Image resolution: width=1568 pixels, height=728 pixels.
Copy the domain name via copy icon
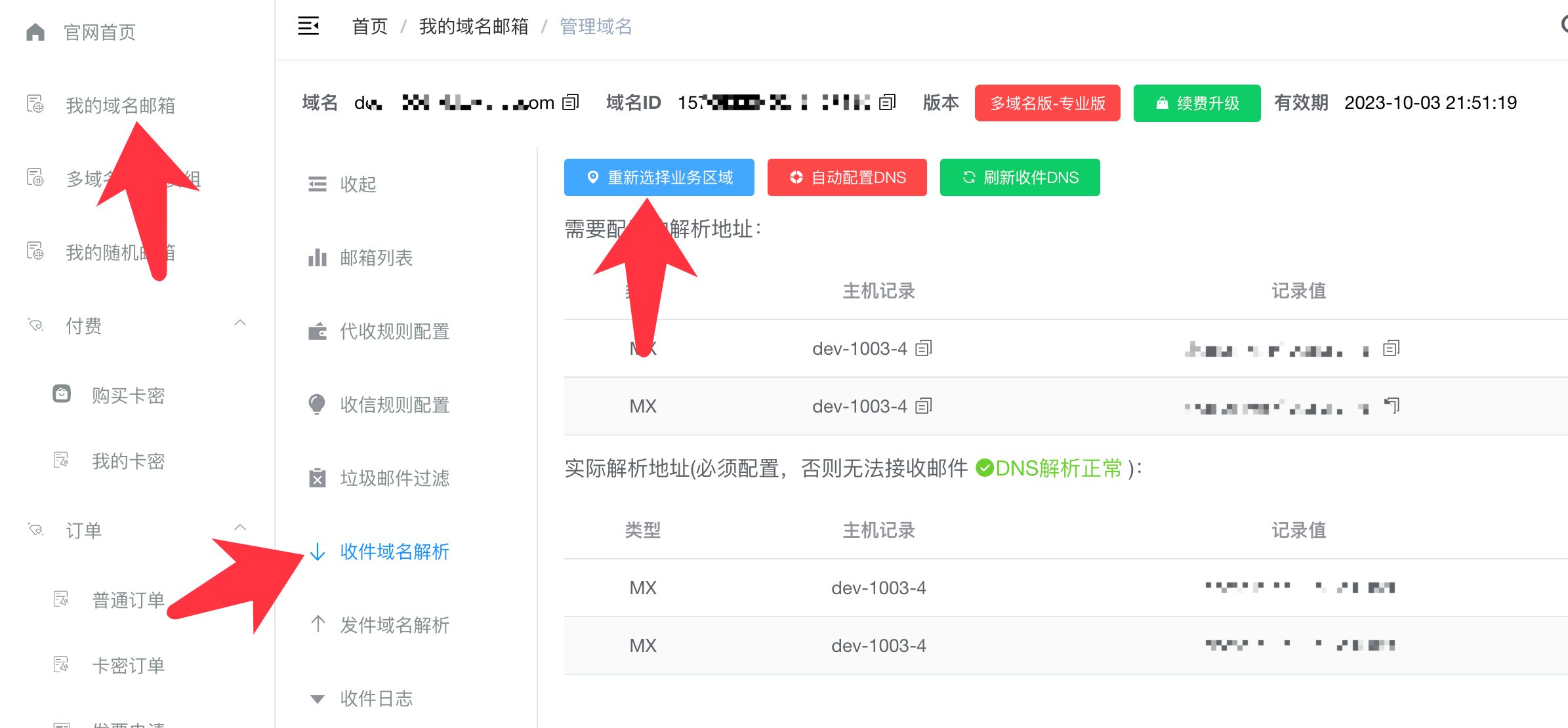(x=571, y=102)
